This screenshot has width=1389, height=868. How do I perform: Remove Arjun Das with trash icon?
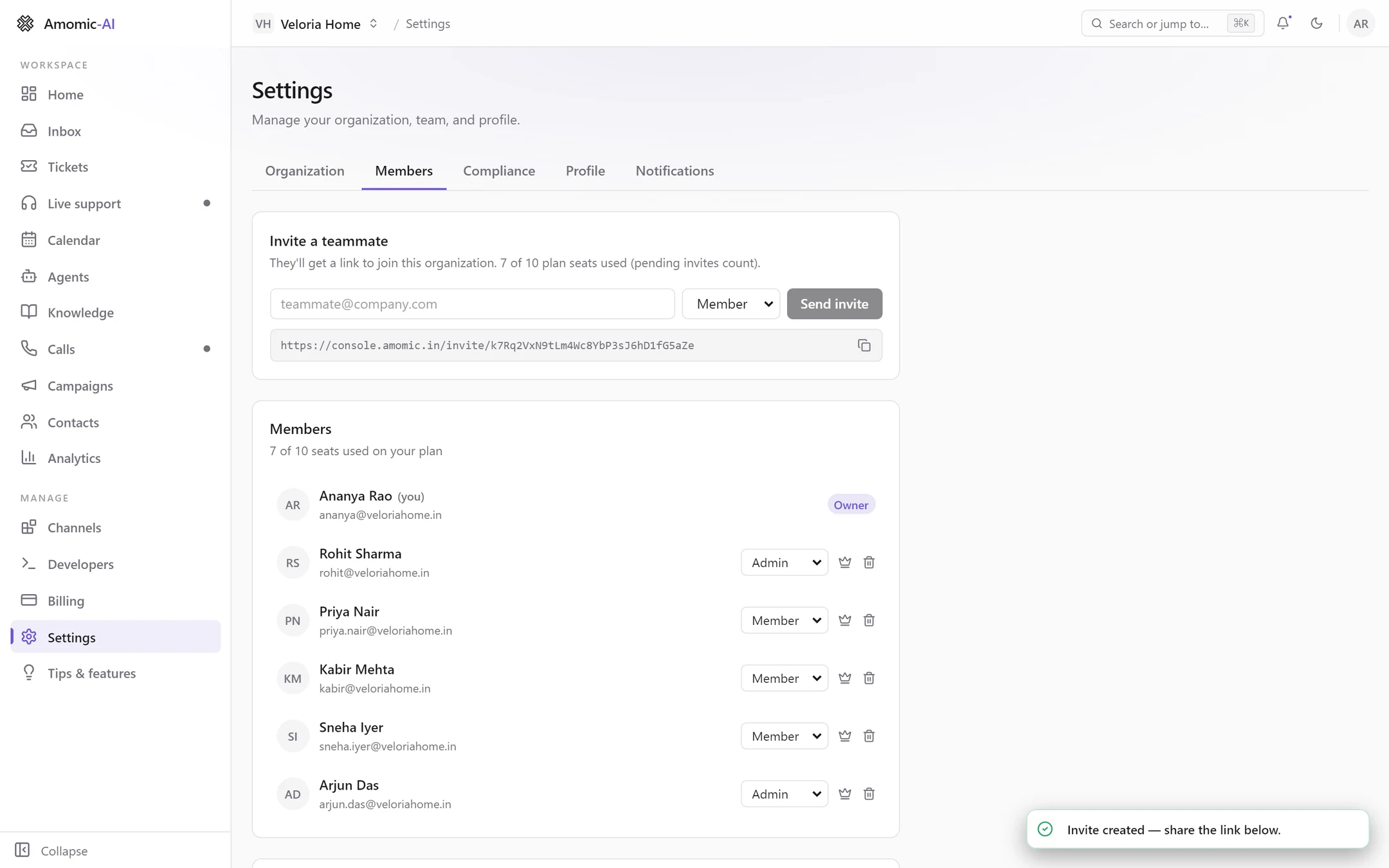[x=869, y=794]
